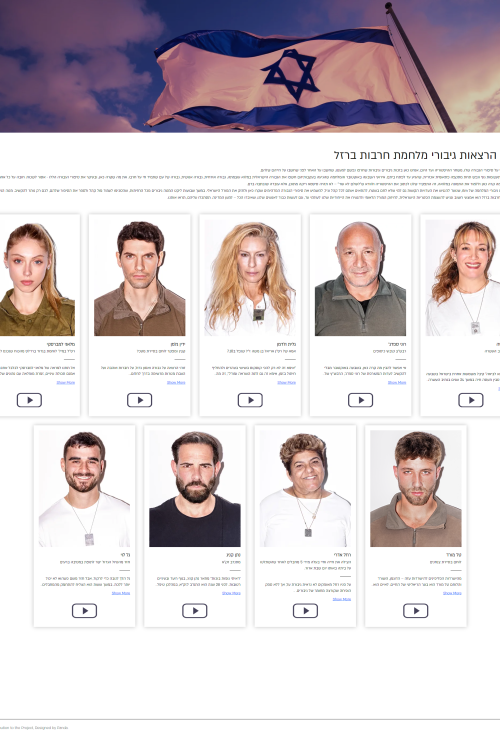Expand Show More on bald man card
Image resolution: width=500 pixels, height=750 pixels.
(397, 383)
